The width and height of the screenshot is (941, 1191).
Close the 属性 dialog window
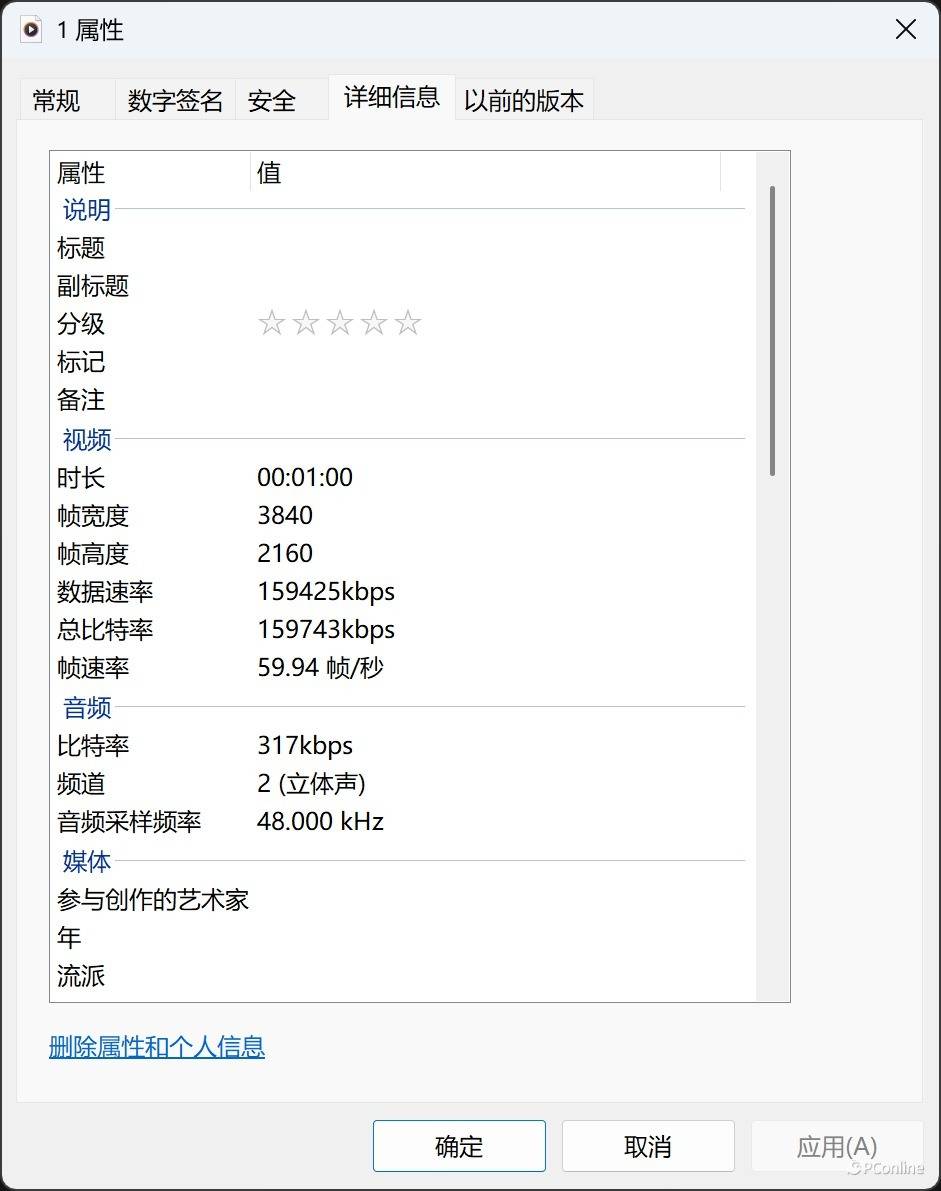point(905,30)
